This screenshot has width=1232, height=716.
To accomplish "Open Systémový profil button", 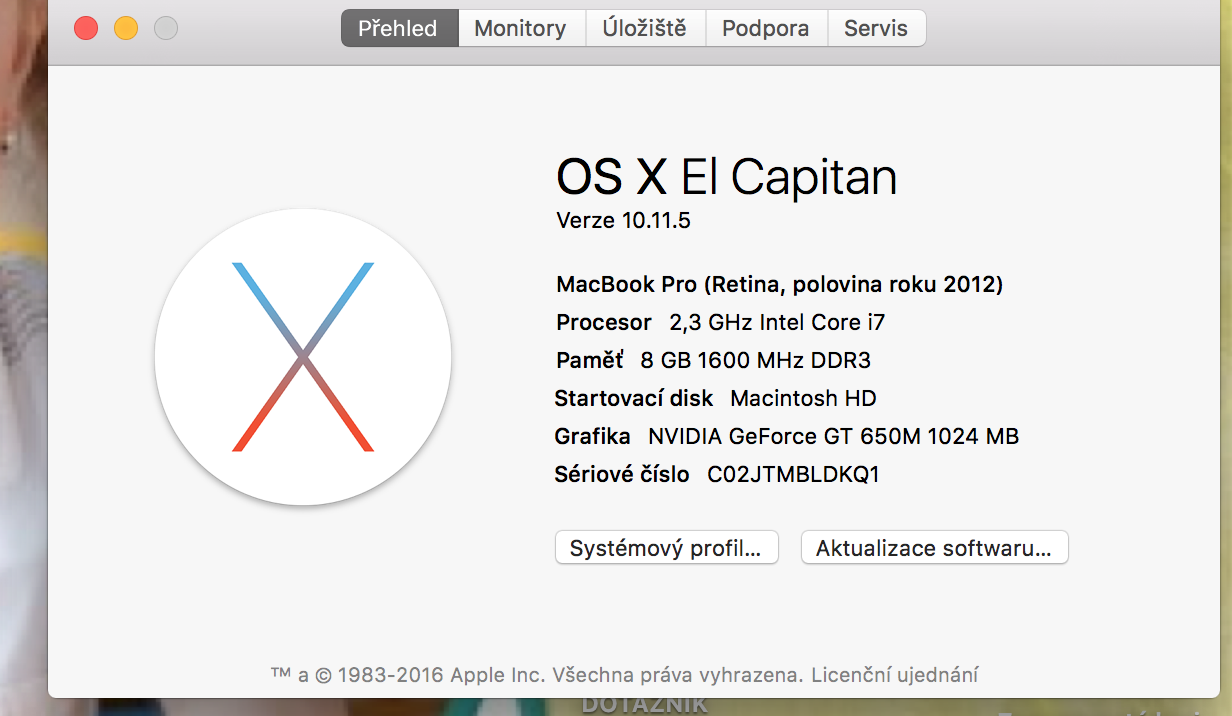I will point(666,548).
